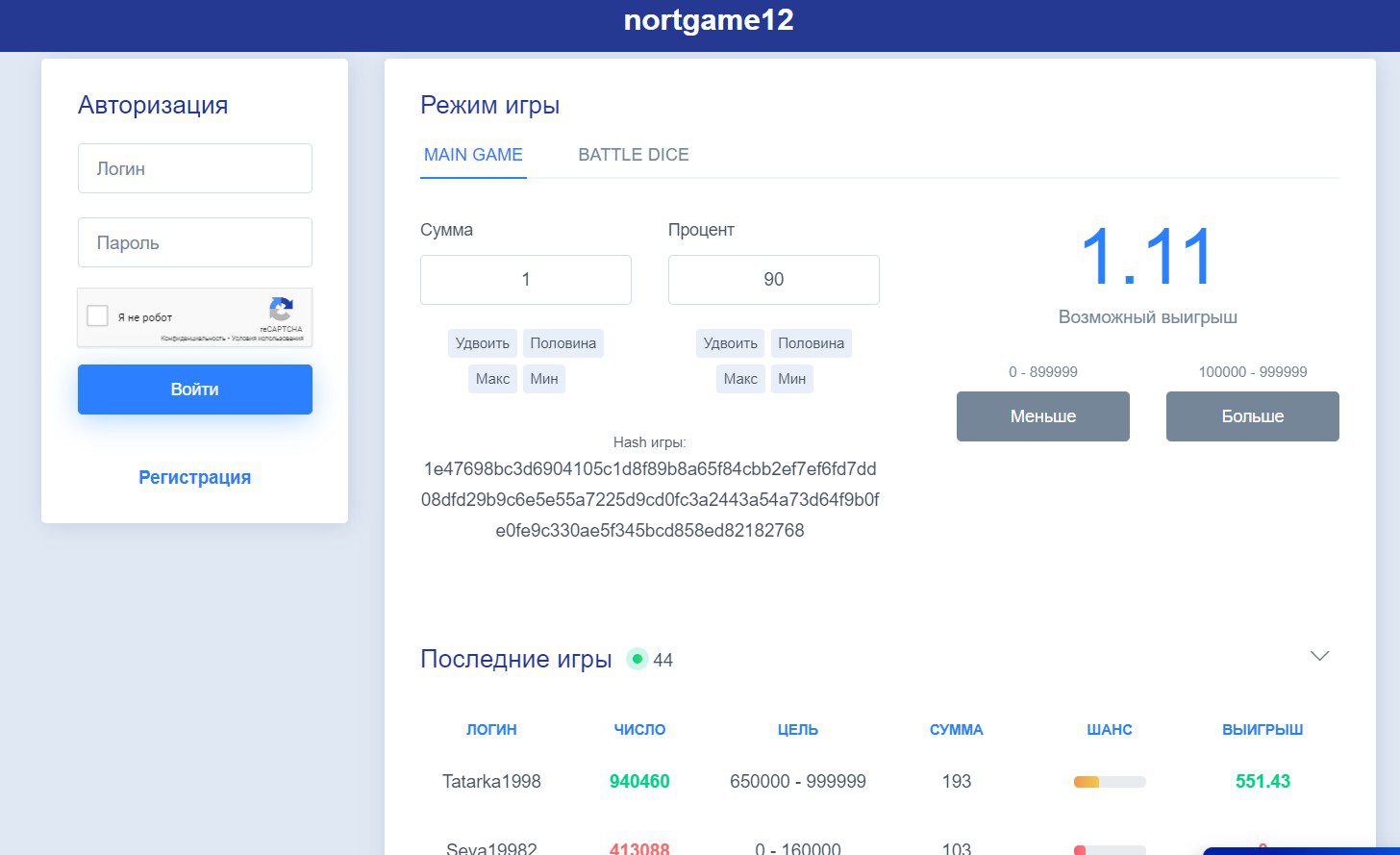Click the ЧИСЛО column header
Screen dimensions: 1400x855
point(639,730)
